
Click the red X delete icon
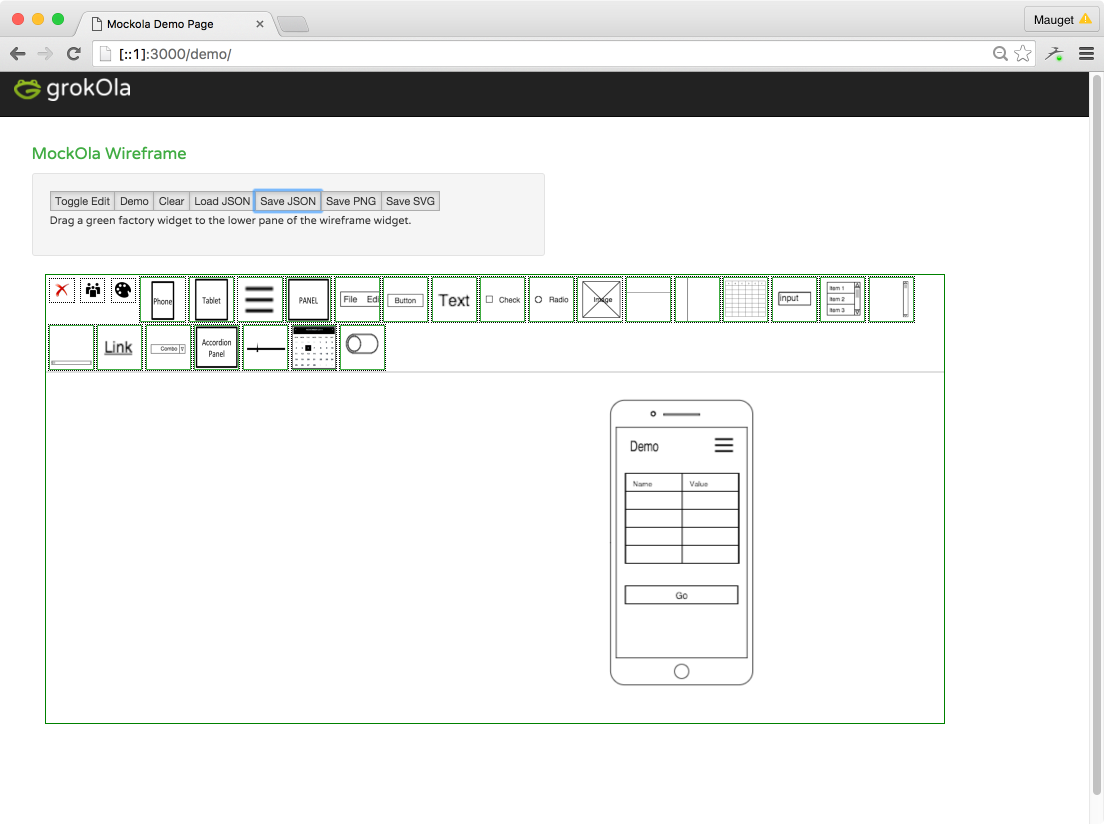(62, 290)
